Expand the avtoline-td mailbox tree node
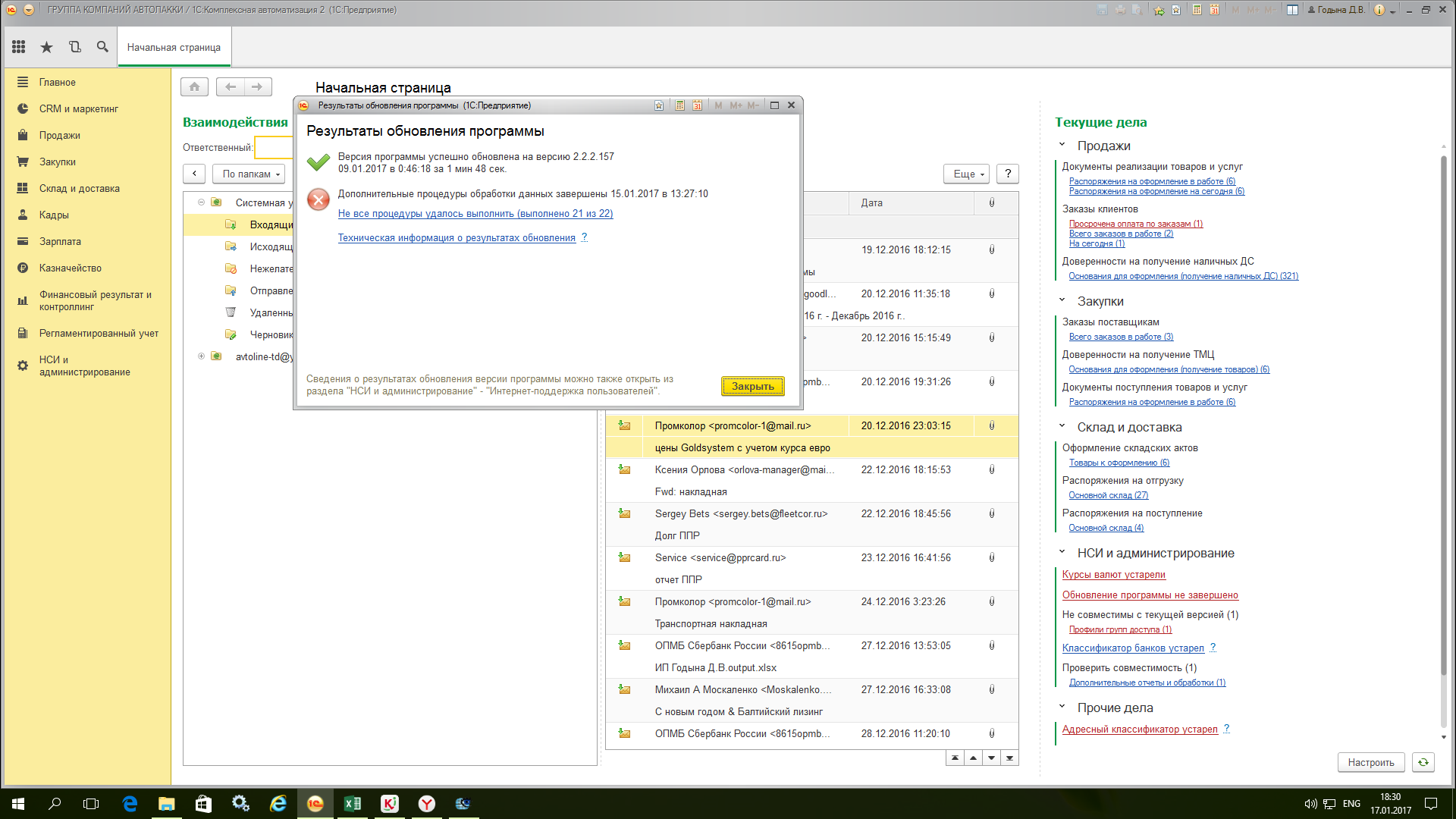Screen dimensions: 1456x819 [201, 356]
